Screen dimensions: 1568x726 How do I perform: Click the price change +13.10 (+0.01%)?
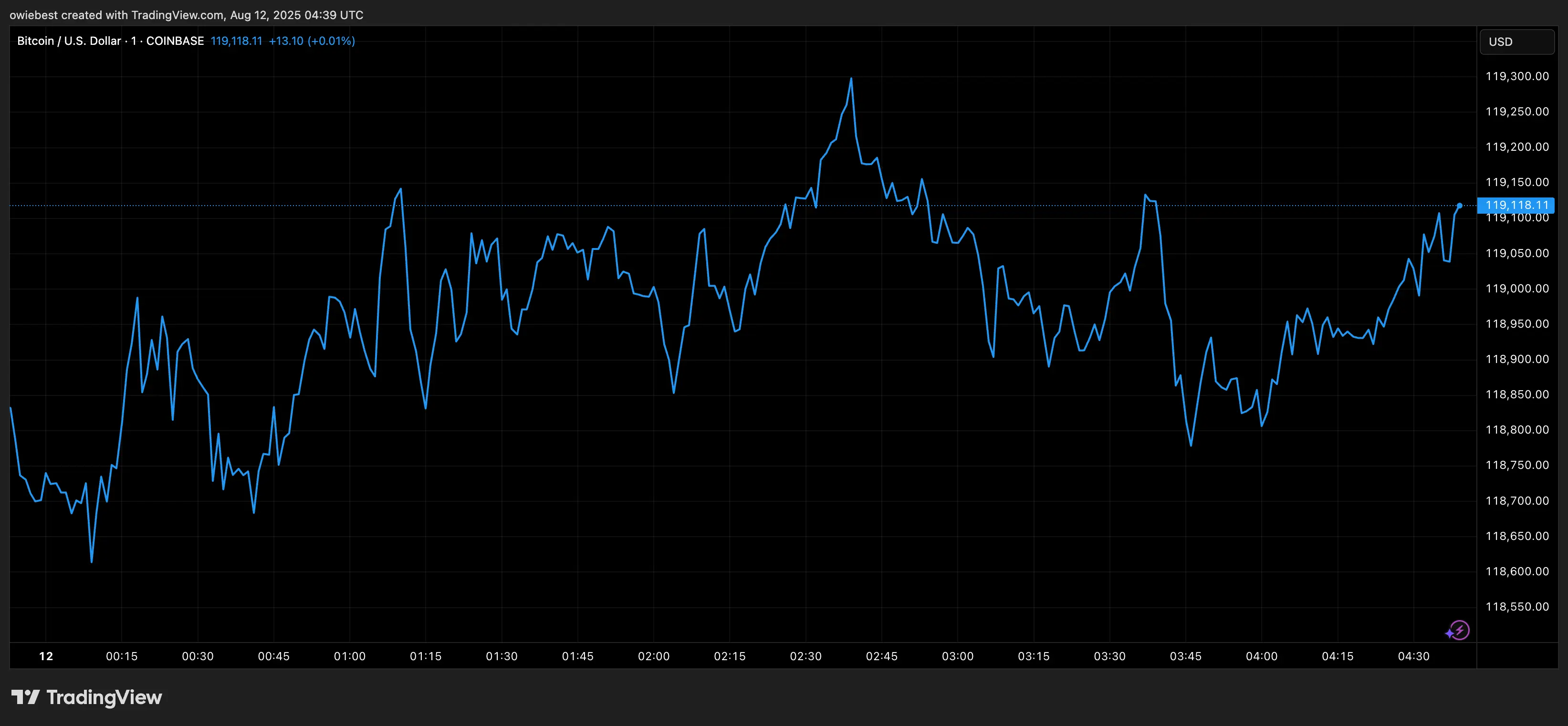(312, 41)
